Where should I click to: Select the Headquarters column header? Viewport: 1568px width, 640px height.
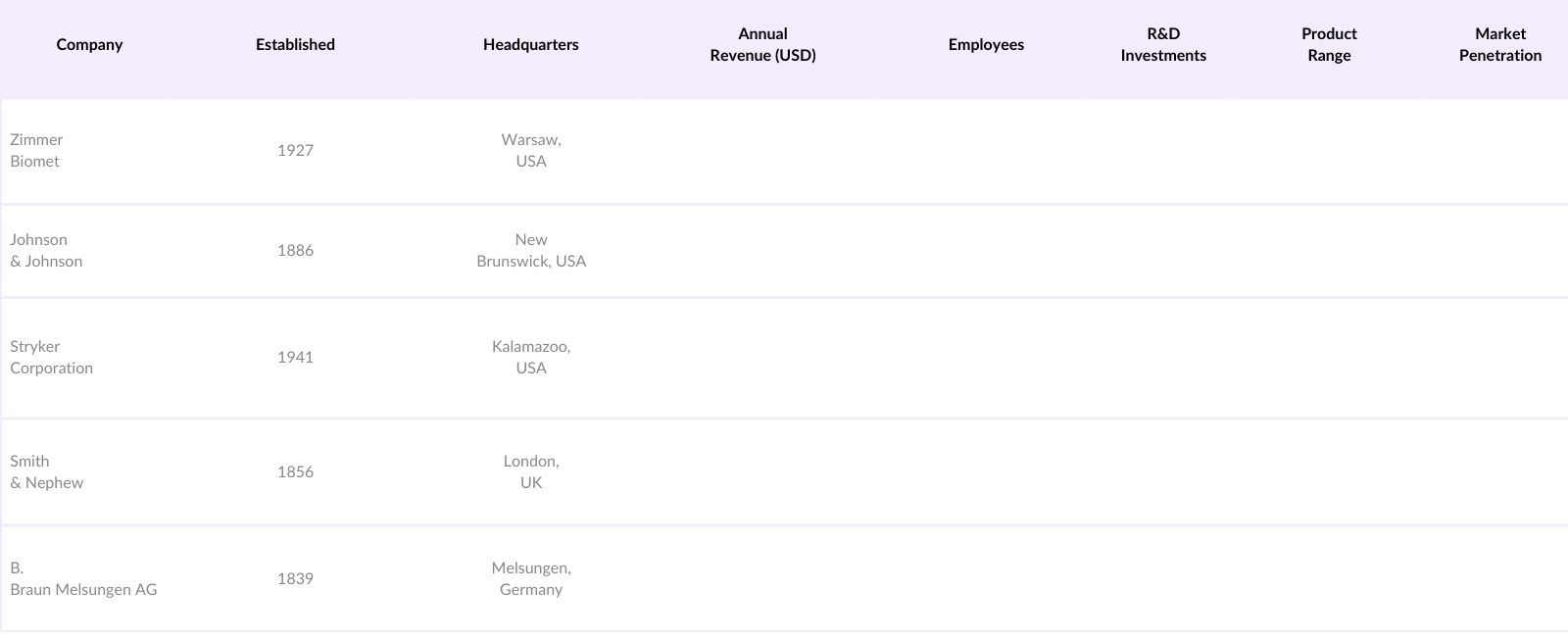[x=530, y=45]
